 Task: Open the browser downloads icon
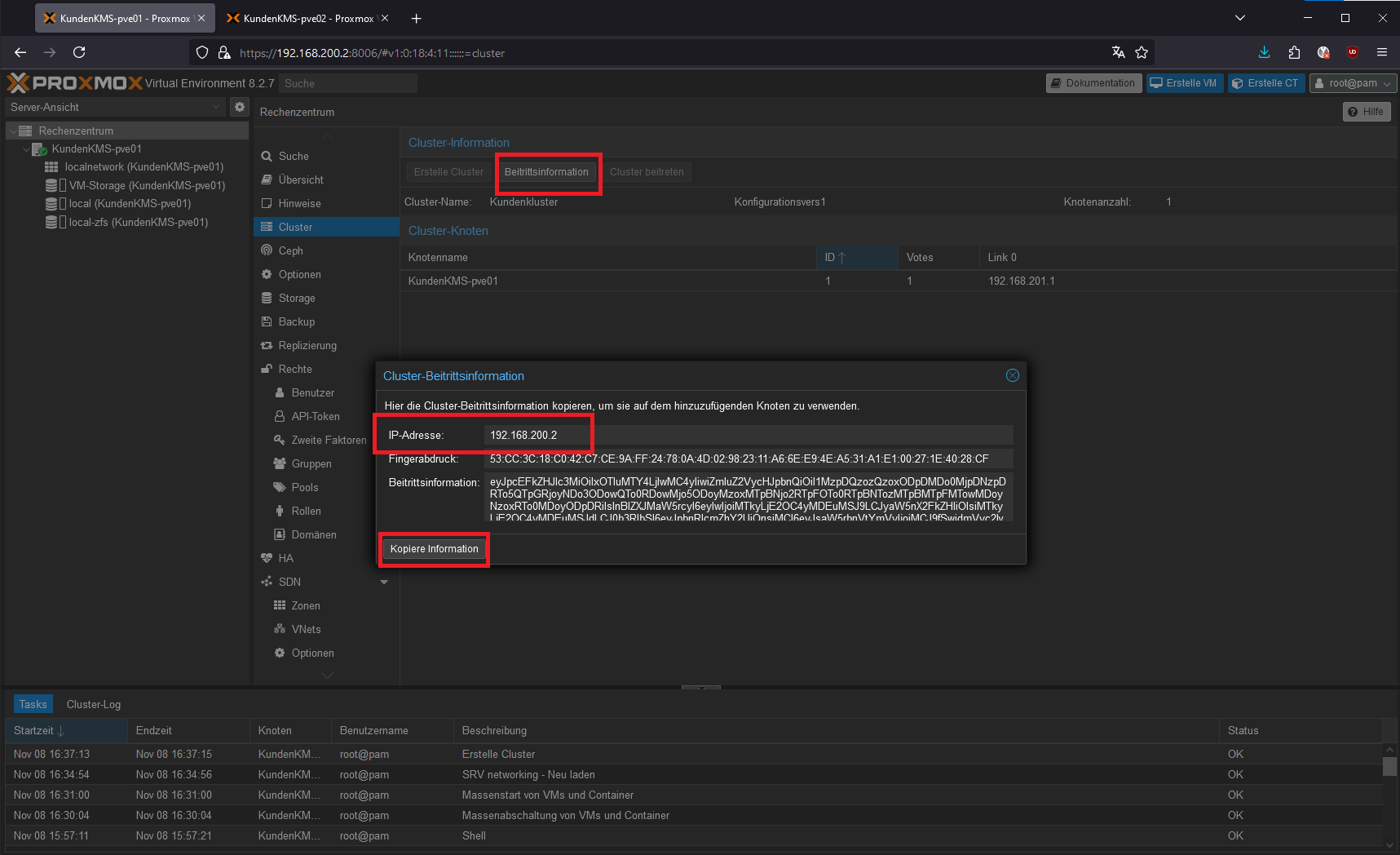1264,52
